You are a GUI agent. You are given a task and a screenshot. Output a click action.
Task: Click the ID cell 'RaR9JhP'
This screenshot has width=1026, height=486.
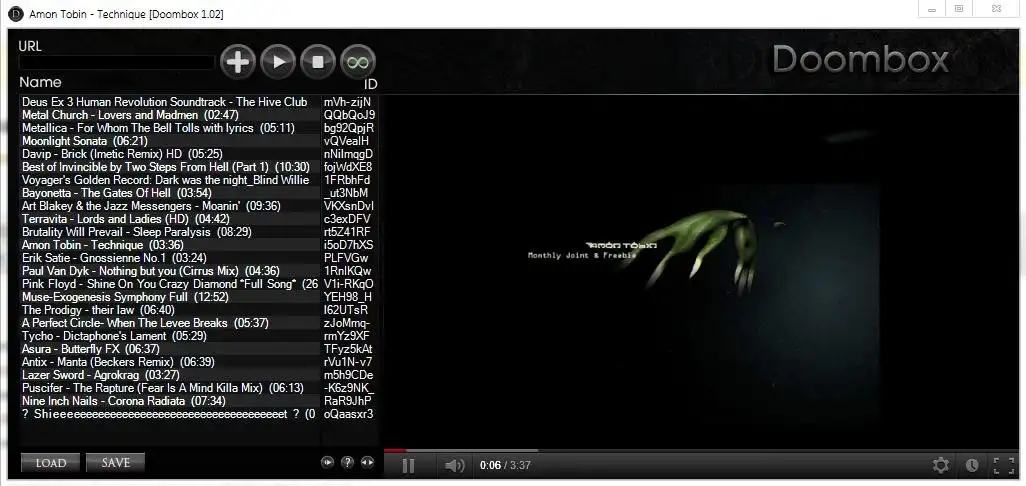pos(347,401)
